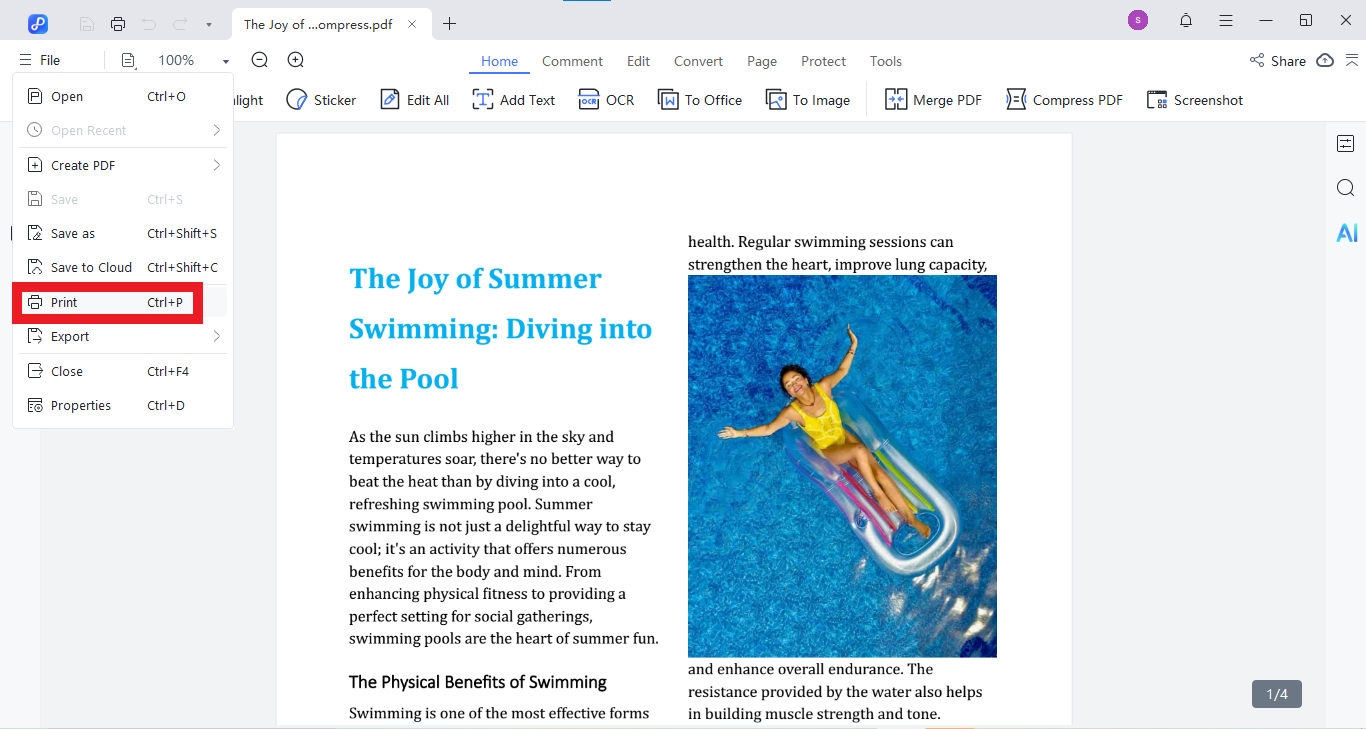The height and width of the screenshot is (729, 1366).
Task: Expand the Create PDF submenu
Action: point(123,165)
